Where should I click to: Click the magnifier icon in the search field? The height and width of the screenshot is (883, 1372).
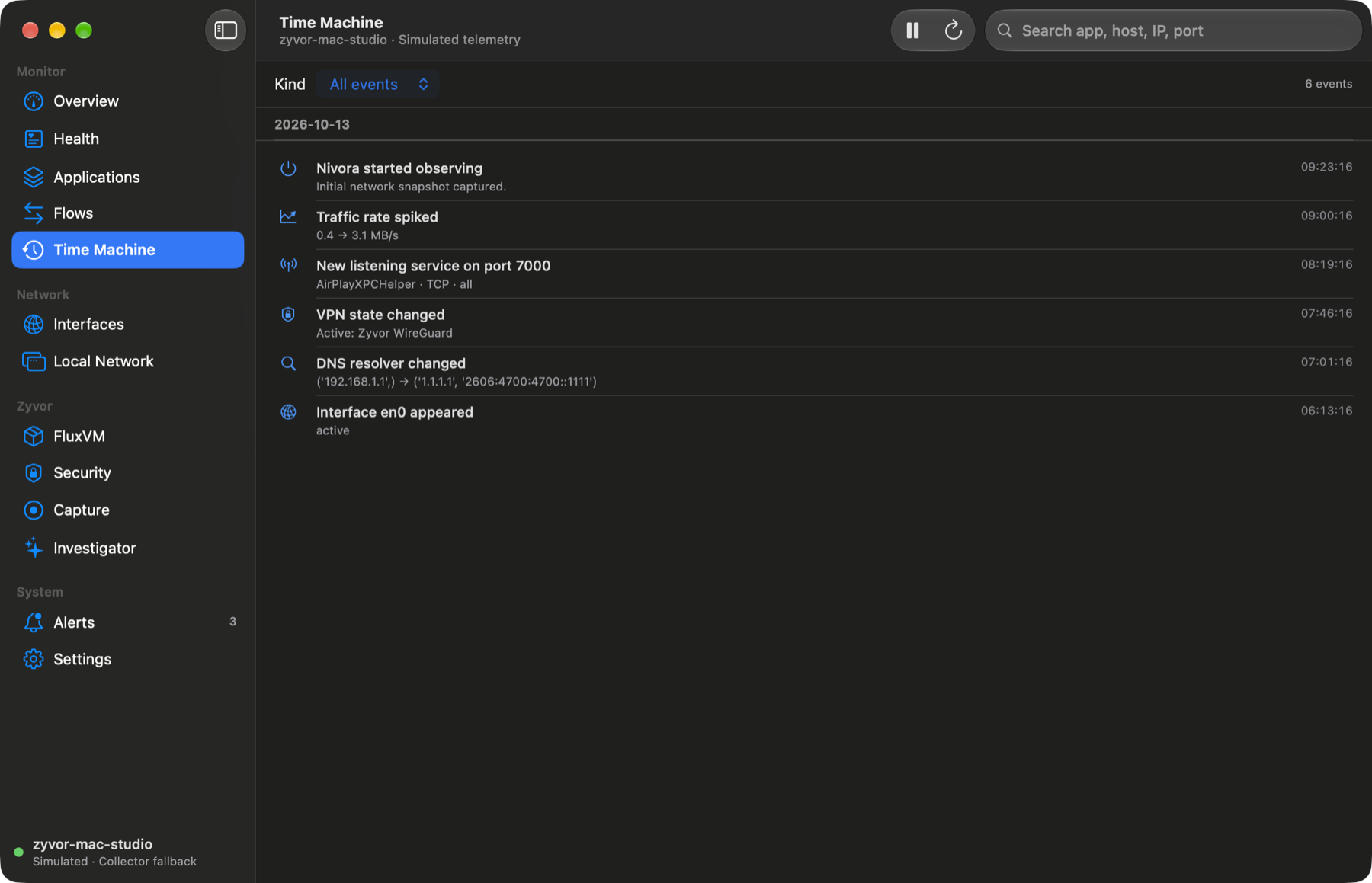tap(1005, 30)
